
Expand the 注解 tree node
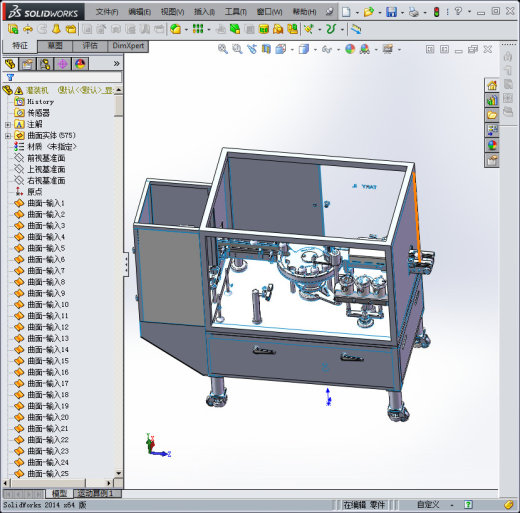[8, 125]
